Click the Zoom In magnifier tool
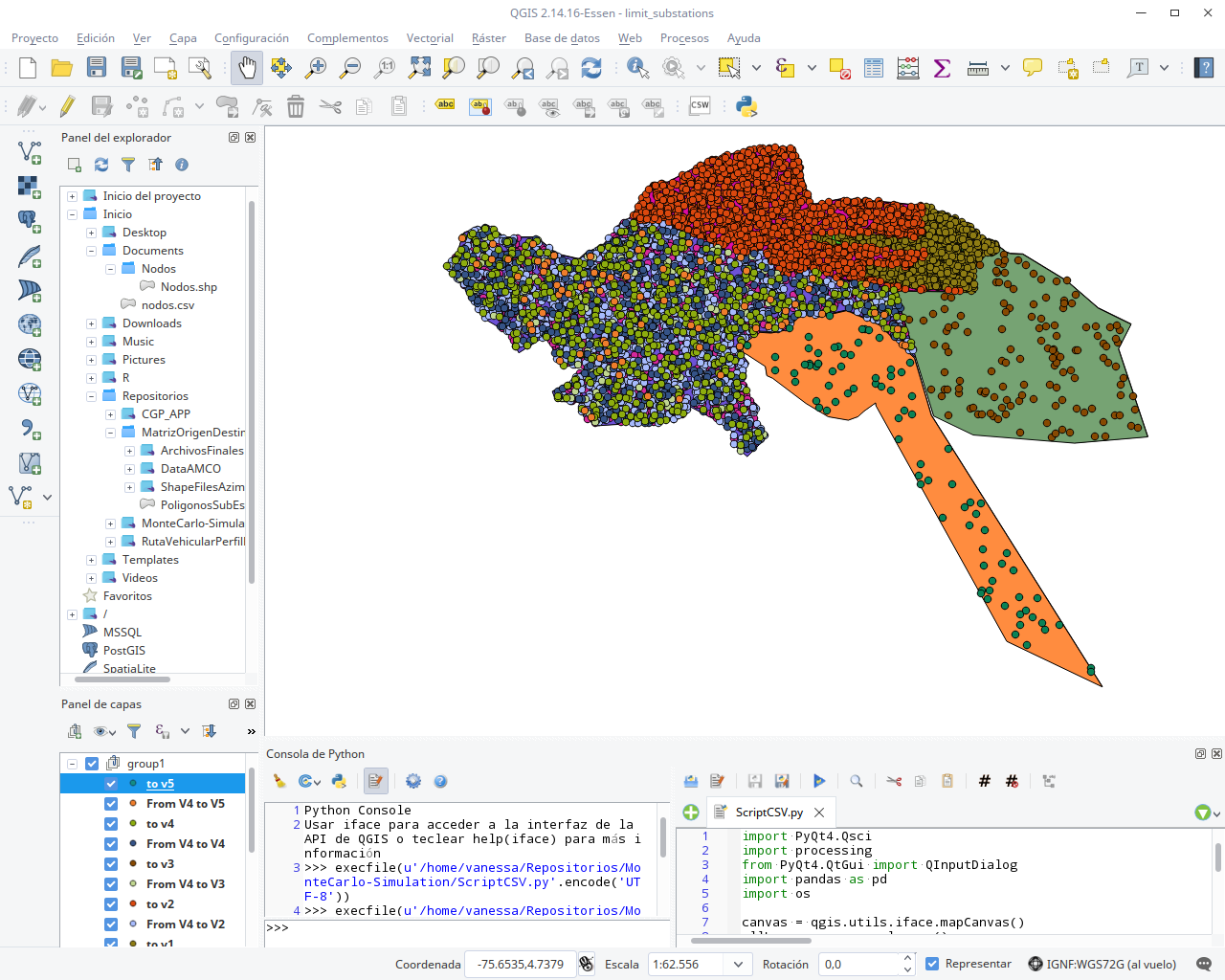 [315, 68]
